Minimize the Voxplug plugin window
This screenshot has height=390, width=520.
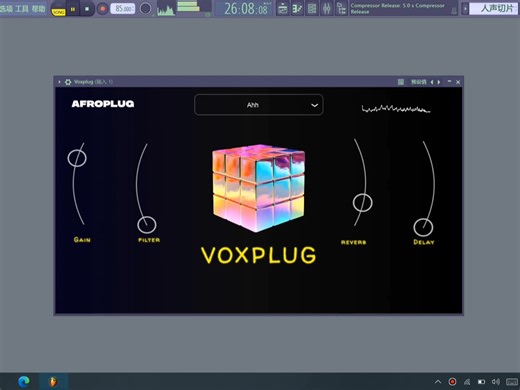point(449,81)
